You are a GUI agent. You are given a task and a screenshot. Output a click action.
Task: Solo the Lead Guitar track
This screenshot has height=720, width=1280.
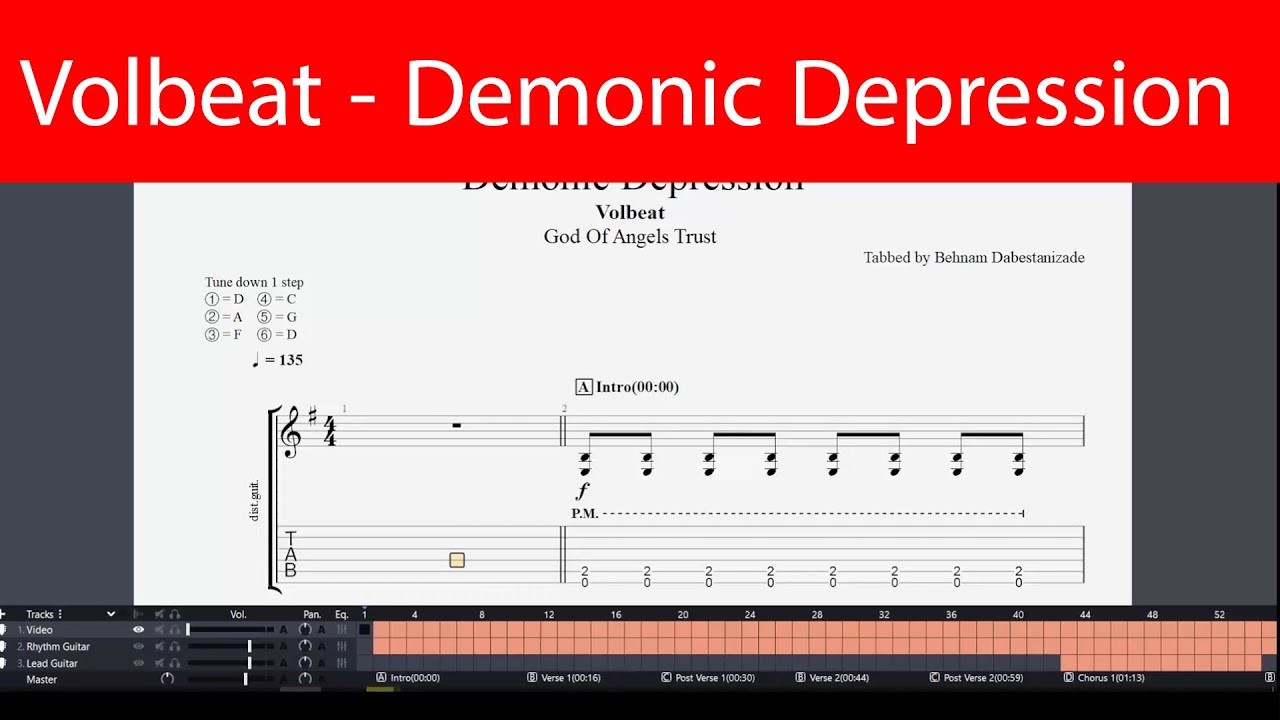(x=175, y=663)
